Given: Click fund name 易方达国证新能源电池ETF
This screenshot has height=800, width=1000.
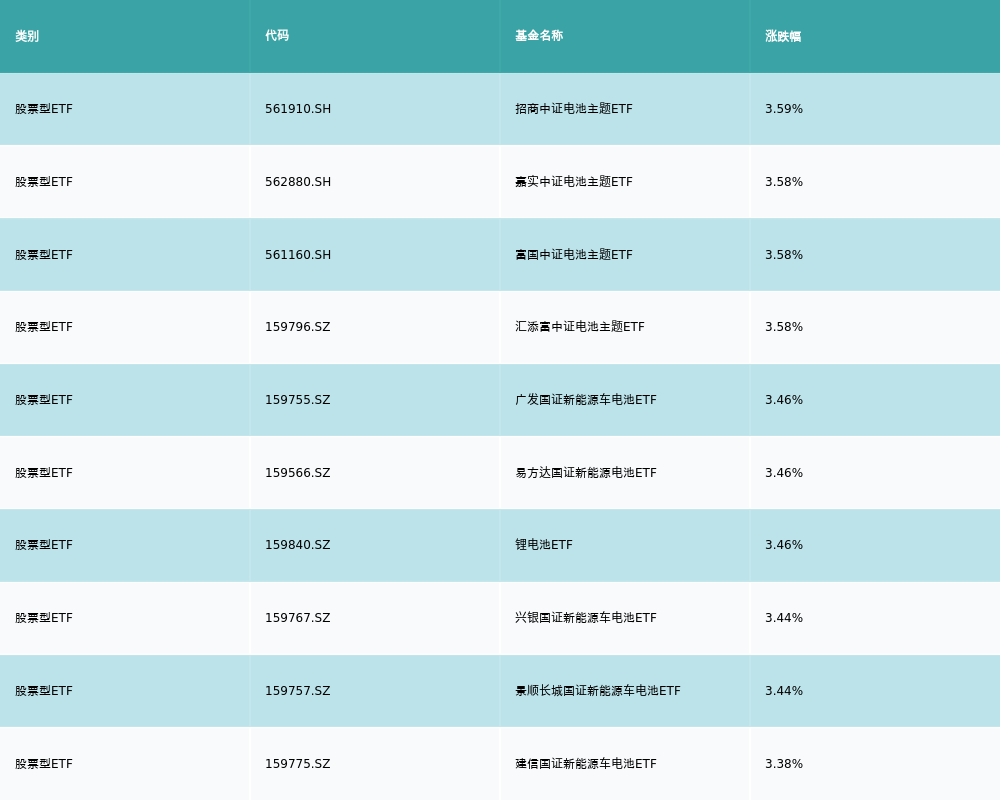Looking at the screenshot, I should [x=586, y=473].
